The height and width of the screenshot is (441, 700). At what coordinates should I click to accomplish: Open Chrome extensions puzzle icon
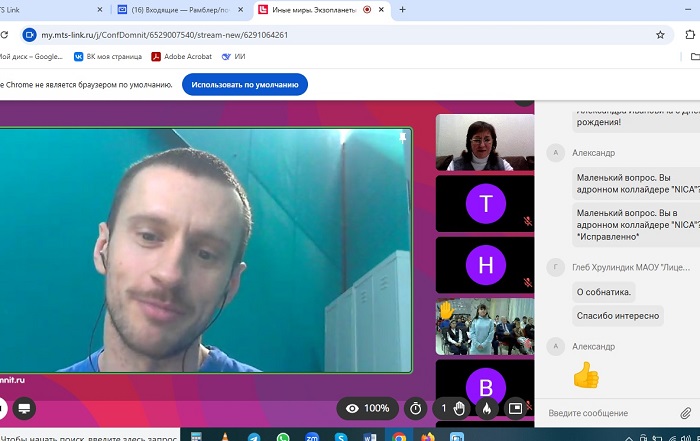point(692,34)
